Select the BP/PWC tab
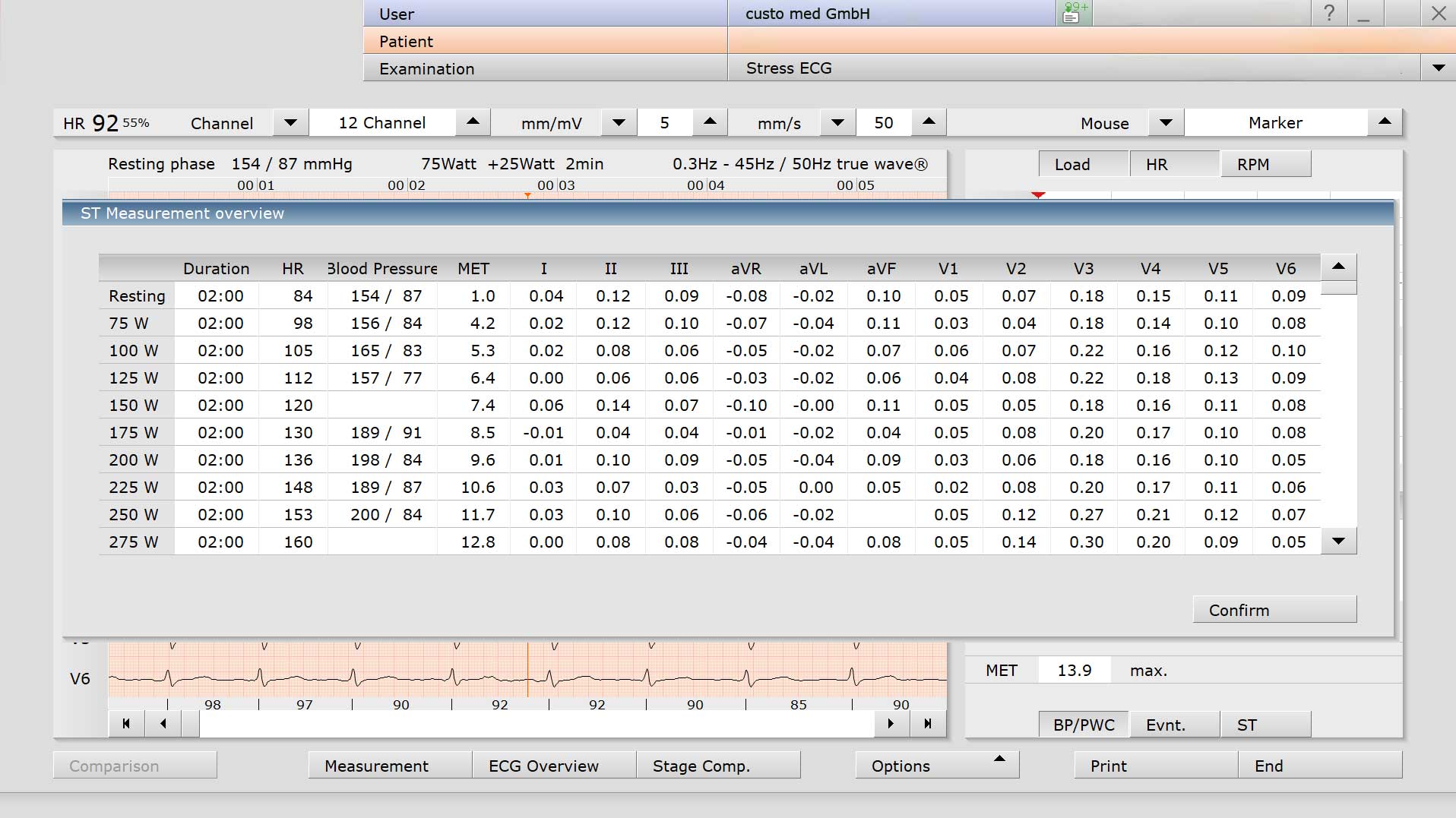This screenshot has width=1456, height=818. pyautogui.click(x=1084, y=725)
